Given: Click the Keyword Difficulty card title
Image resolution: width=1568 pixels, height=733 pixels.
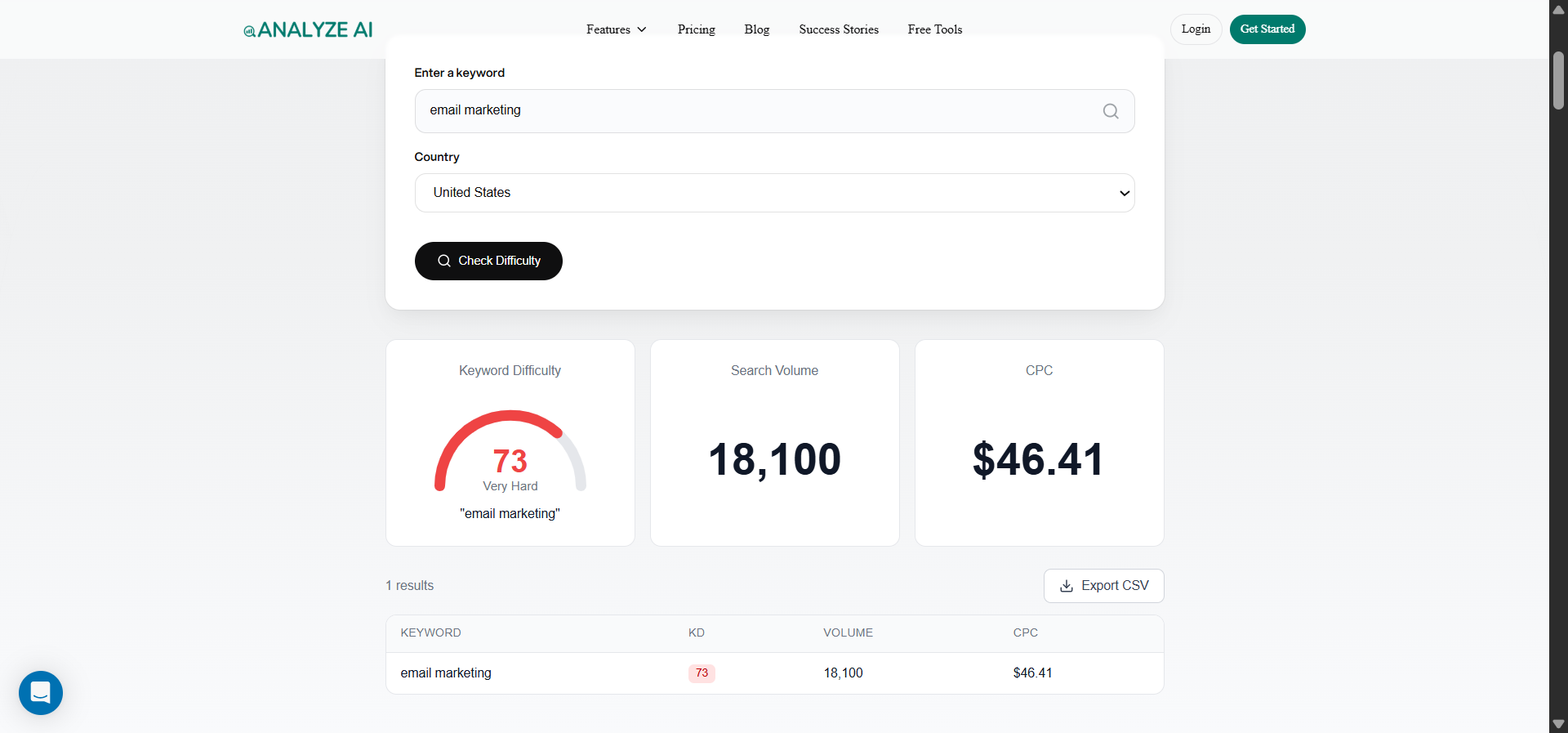Looking at the screenshot, I should [510, 371].
